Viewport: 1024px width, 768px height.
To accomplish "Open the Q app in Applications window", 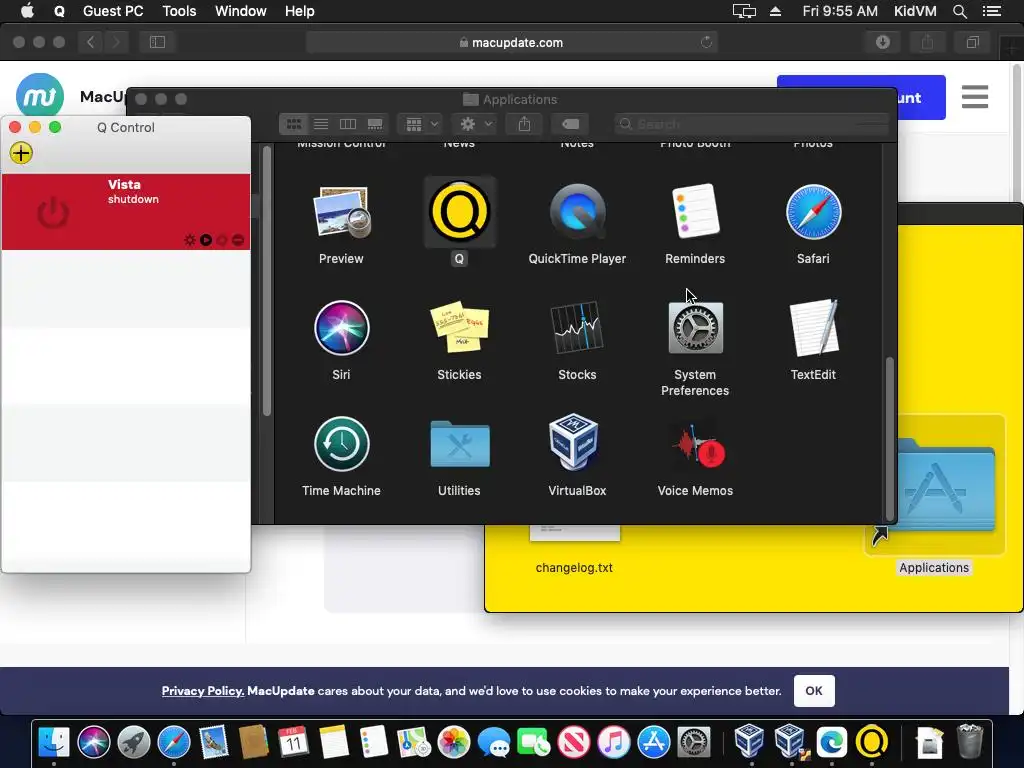I will click(x=459, y=212).
